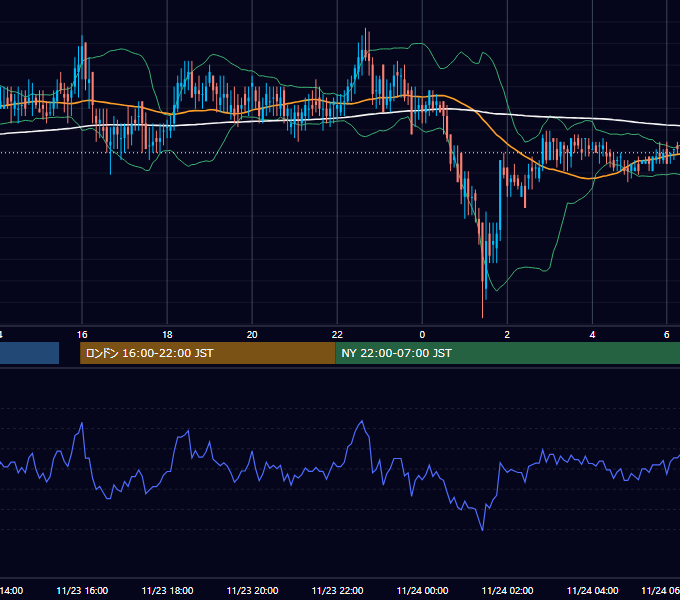Click the oscillator peak at 16:00
680x600 pixels.
(82, 423)
